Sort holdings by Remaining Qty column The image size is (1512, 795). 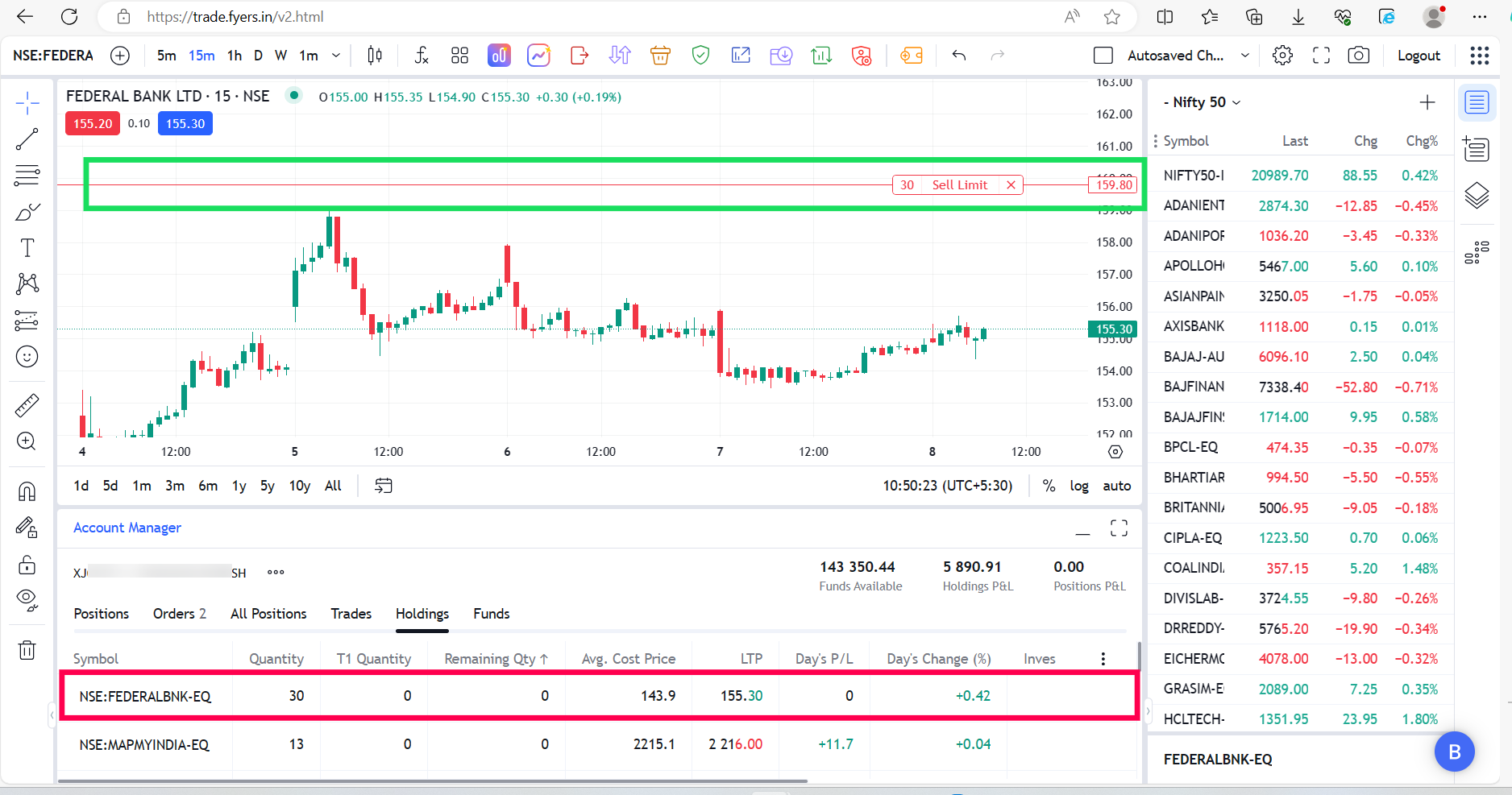[496, 659]
